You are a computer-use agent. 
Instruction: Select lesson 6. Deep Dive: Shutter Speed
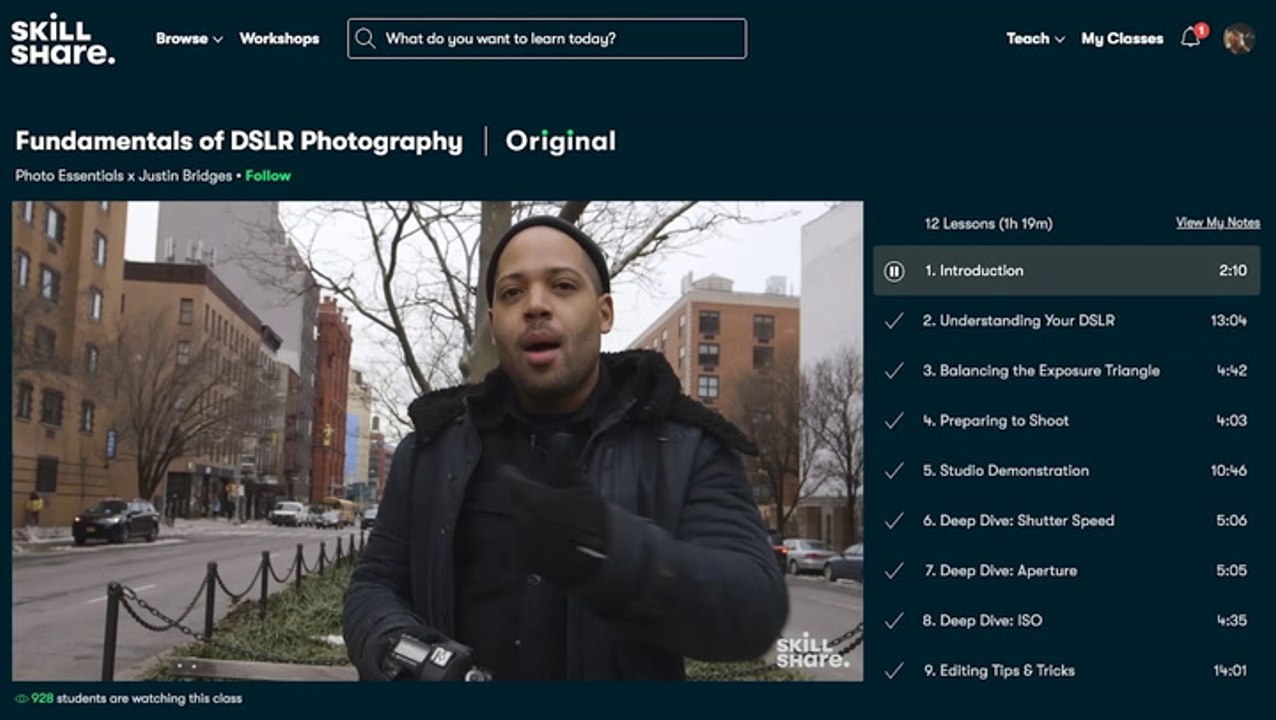tap(1066, 521)
